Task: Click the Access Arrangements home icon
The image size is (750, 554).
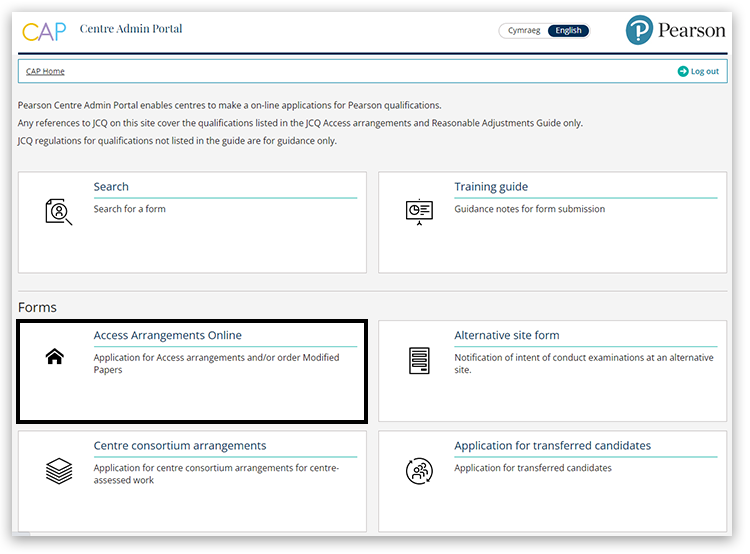Action: pos(55,357)
